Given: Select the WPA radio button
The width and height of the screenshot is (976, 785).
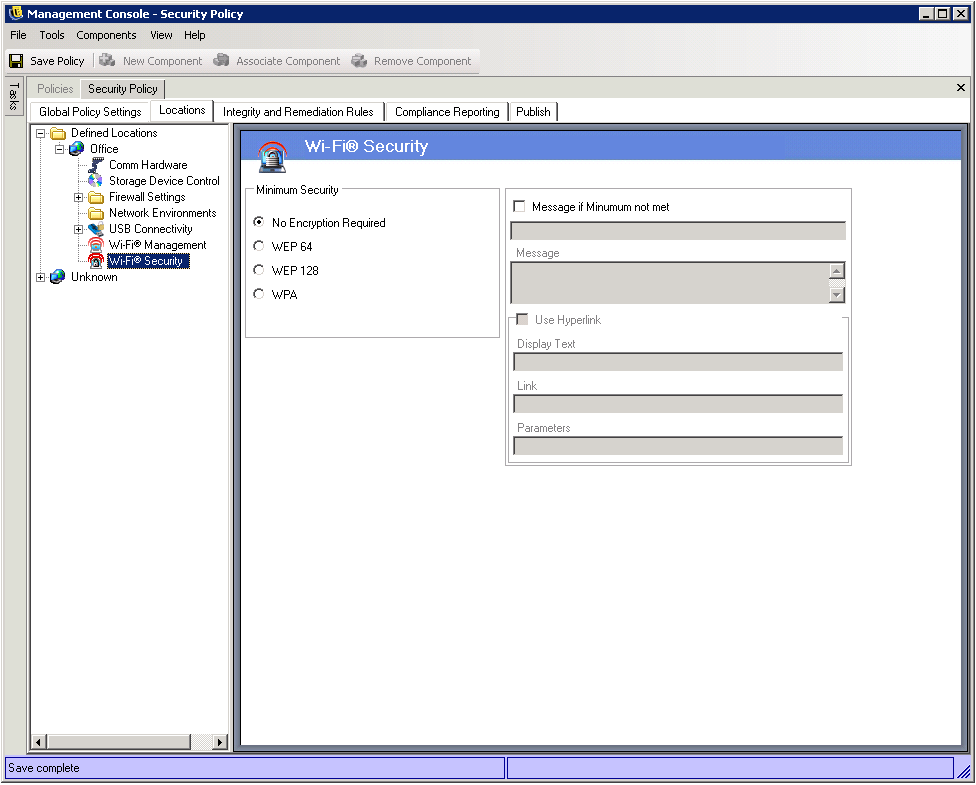Looking at the screenshot, I should (259, 293).
